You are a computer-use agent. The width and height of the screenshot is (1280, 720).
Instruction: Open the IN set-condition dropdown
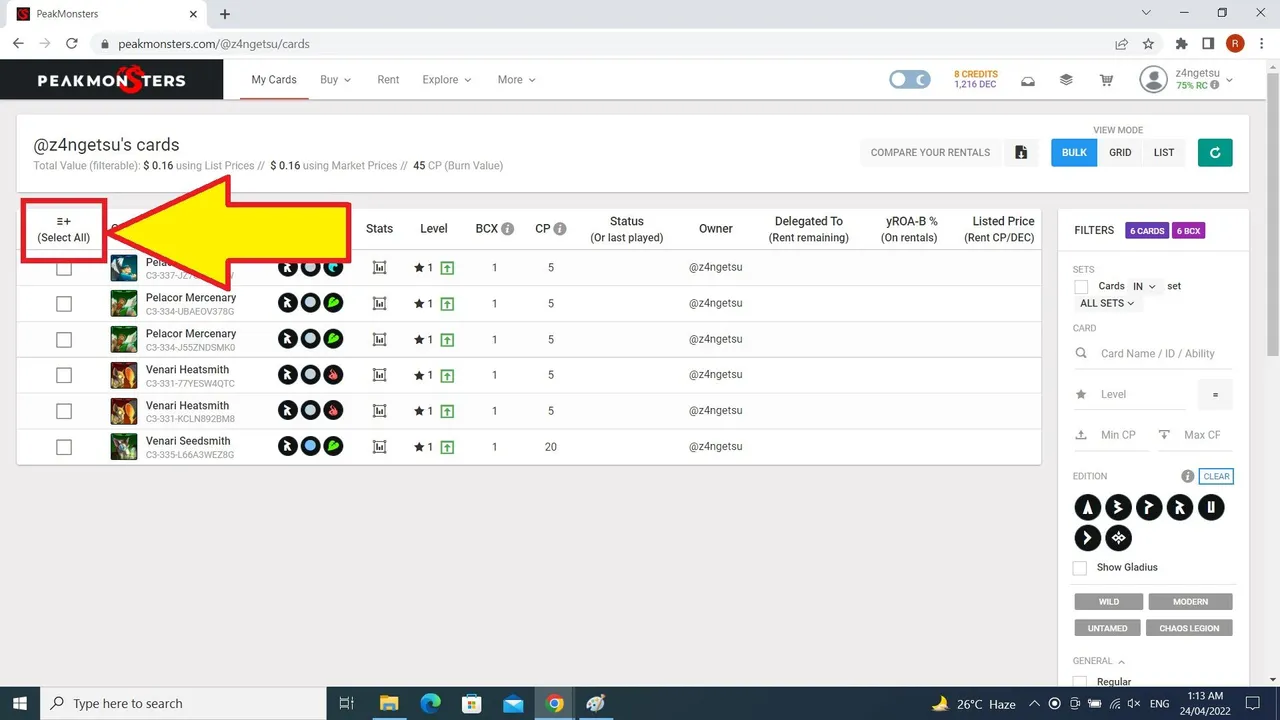[1144, 286]
